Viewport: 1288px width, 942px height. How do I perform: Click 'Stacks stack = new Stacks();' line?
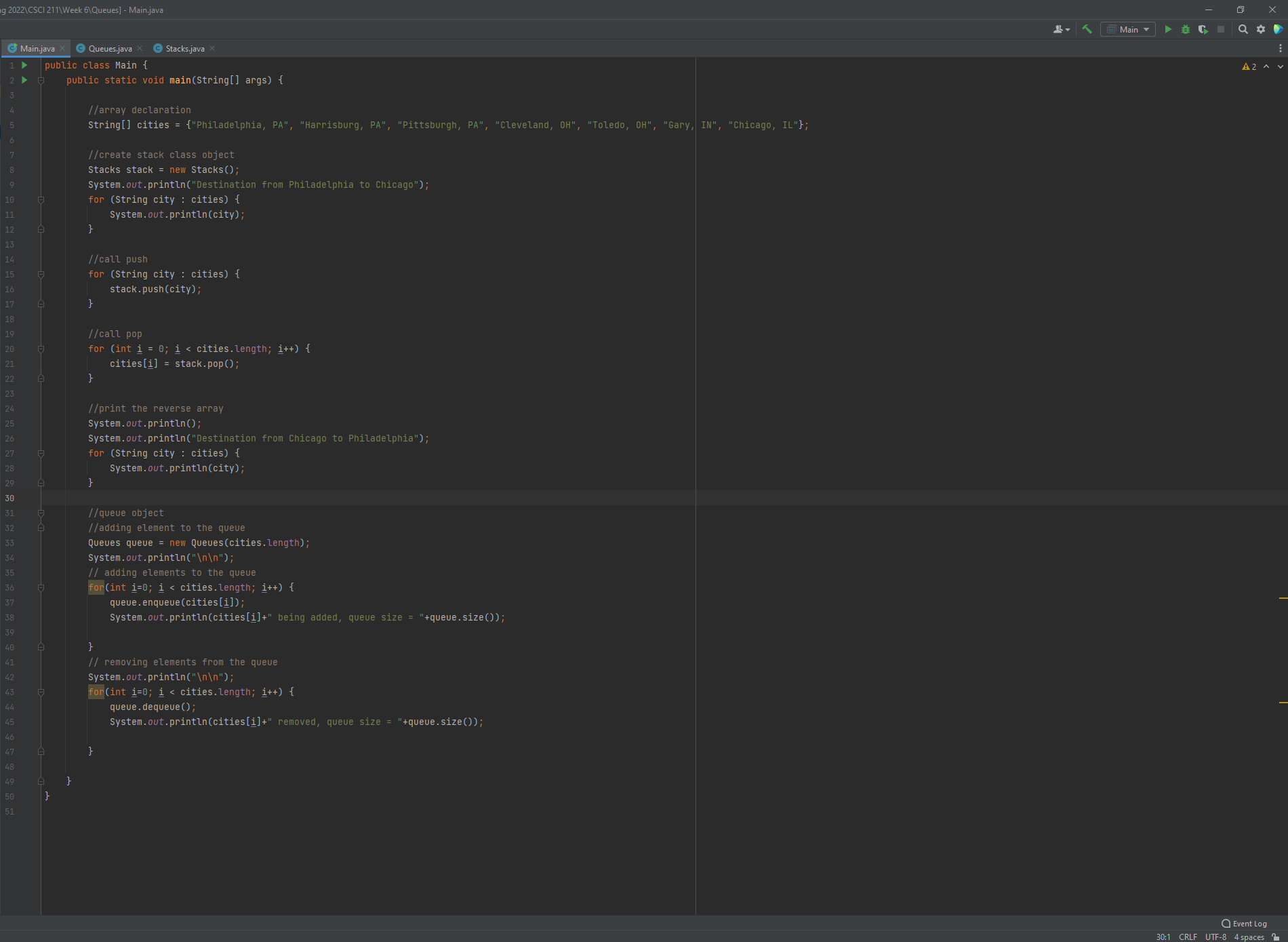tap(164, 170)
